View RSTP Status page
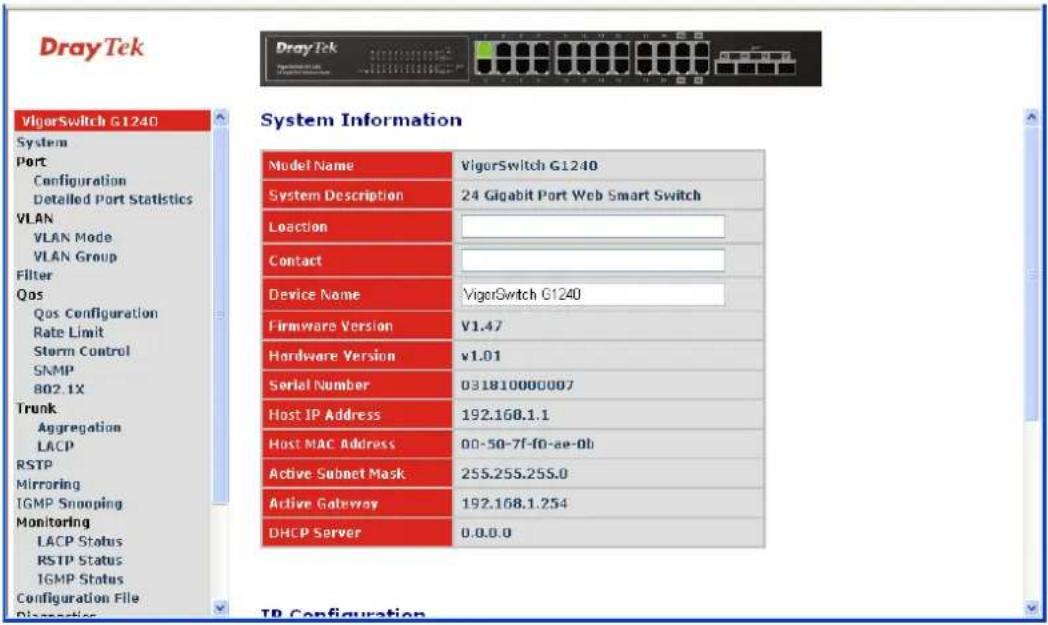This screenshot has height=625, width=1048. click(80, 560)
